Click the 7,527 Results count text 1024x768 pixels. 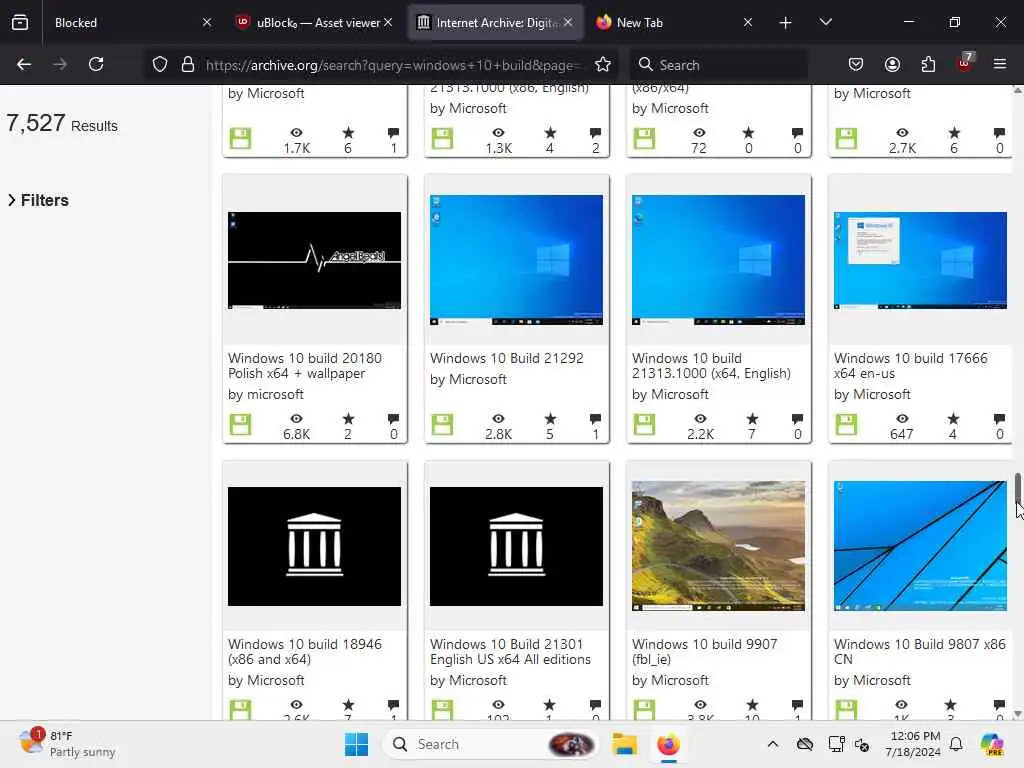tap(62, 123)
